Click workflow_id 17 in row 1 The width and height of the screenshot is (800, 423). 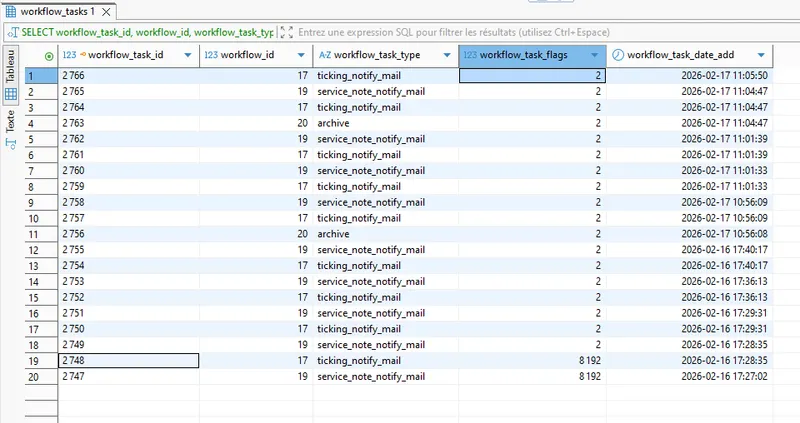click(x=256, y=76)
